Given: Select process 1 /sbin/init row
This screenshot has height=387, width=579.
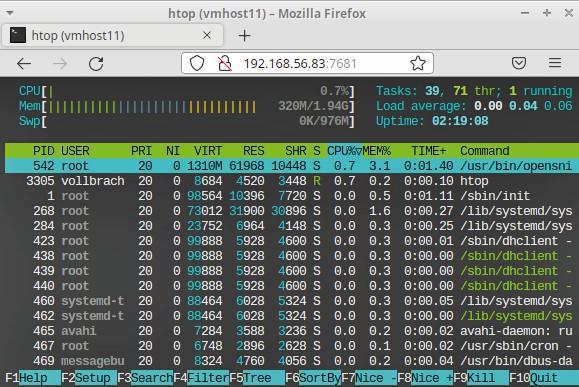Looking at the screenshot, I should 292,196.
